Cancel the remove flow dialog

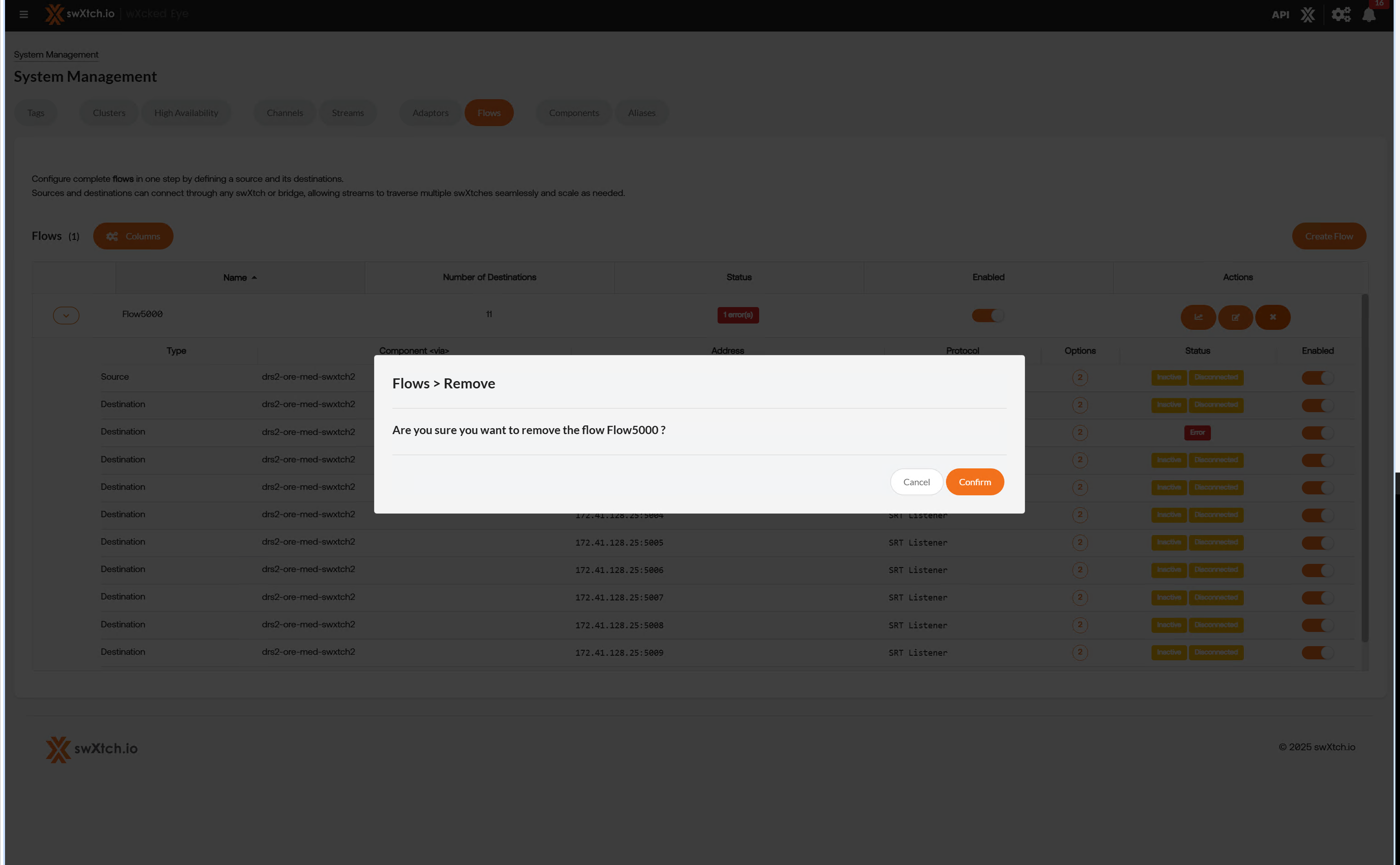(916, 482)
